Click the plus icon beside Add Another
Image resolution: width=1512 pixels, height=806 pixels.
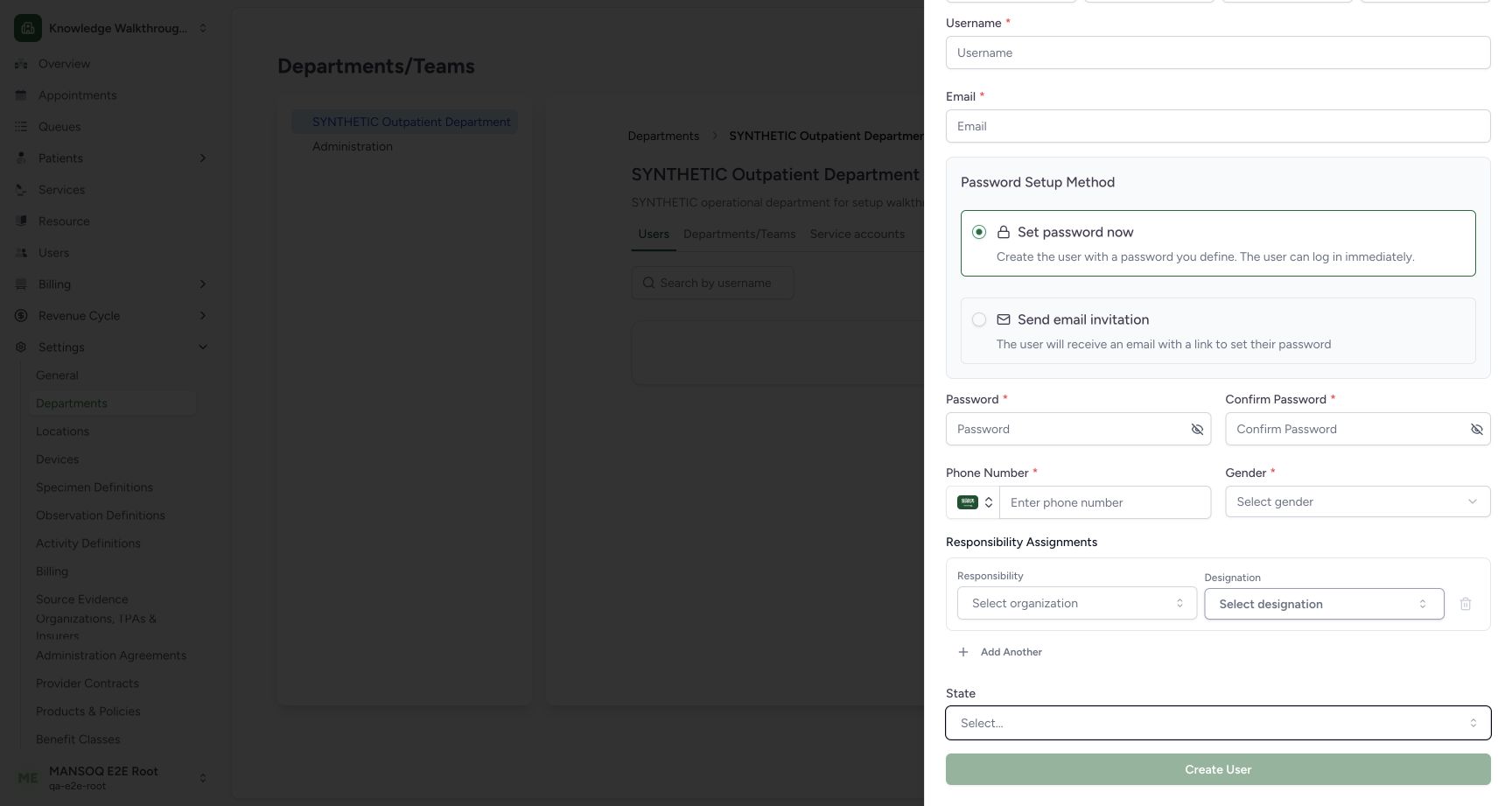pyautogui.click(x=963, y=652)
